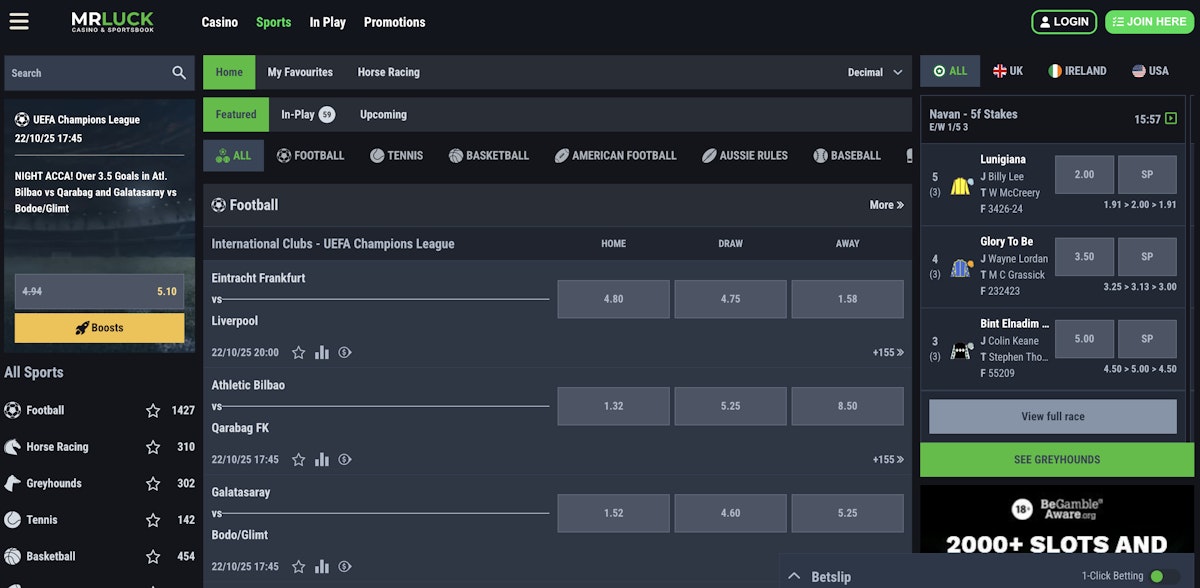This screenshot has height=588, width=1200.
Task: Open the hamburger menu icon
Action: point(18,21)
